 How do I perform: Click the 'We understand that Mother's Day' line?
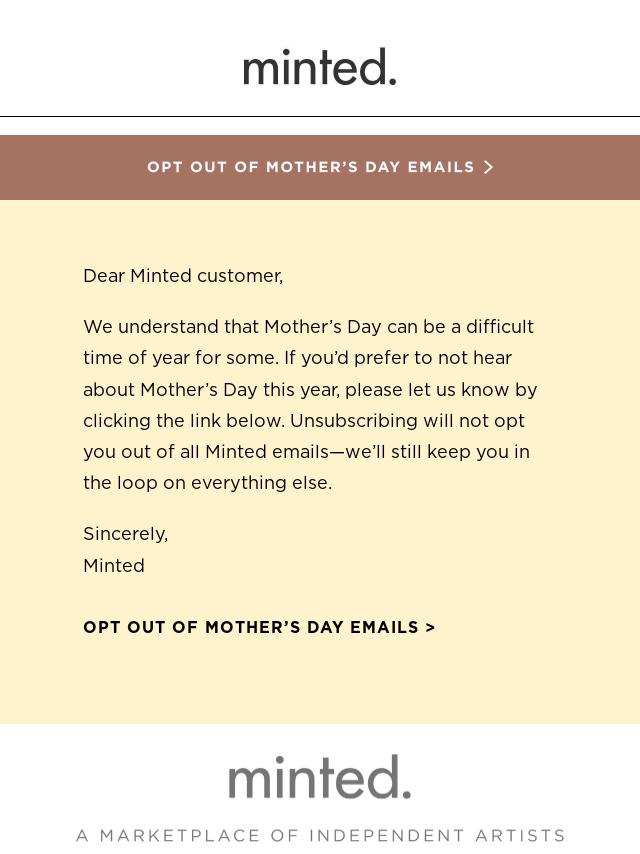[x=308, y=327]
